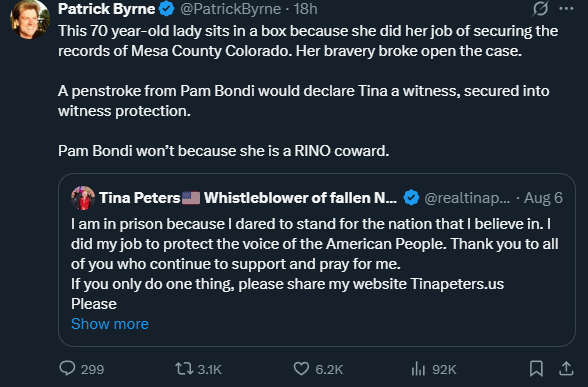Screen dimensions: 588x387
Task: Open the @PatrickByrne handle link
Action: pos(231,9)
